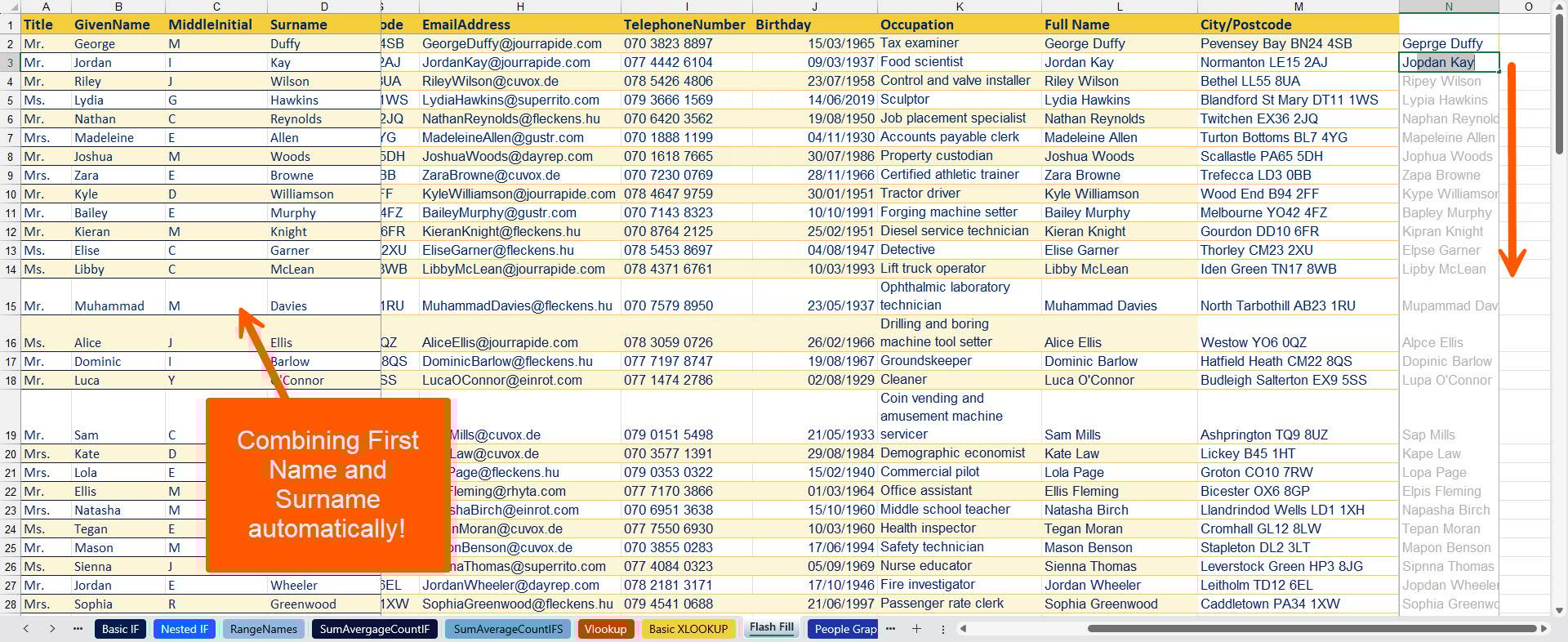The height and width of the screenshot is (642, 1568).
Task: Click phone number 079 3666 1569
Action: pyautogui.click(x=687, y=100)
